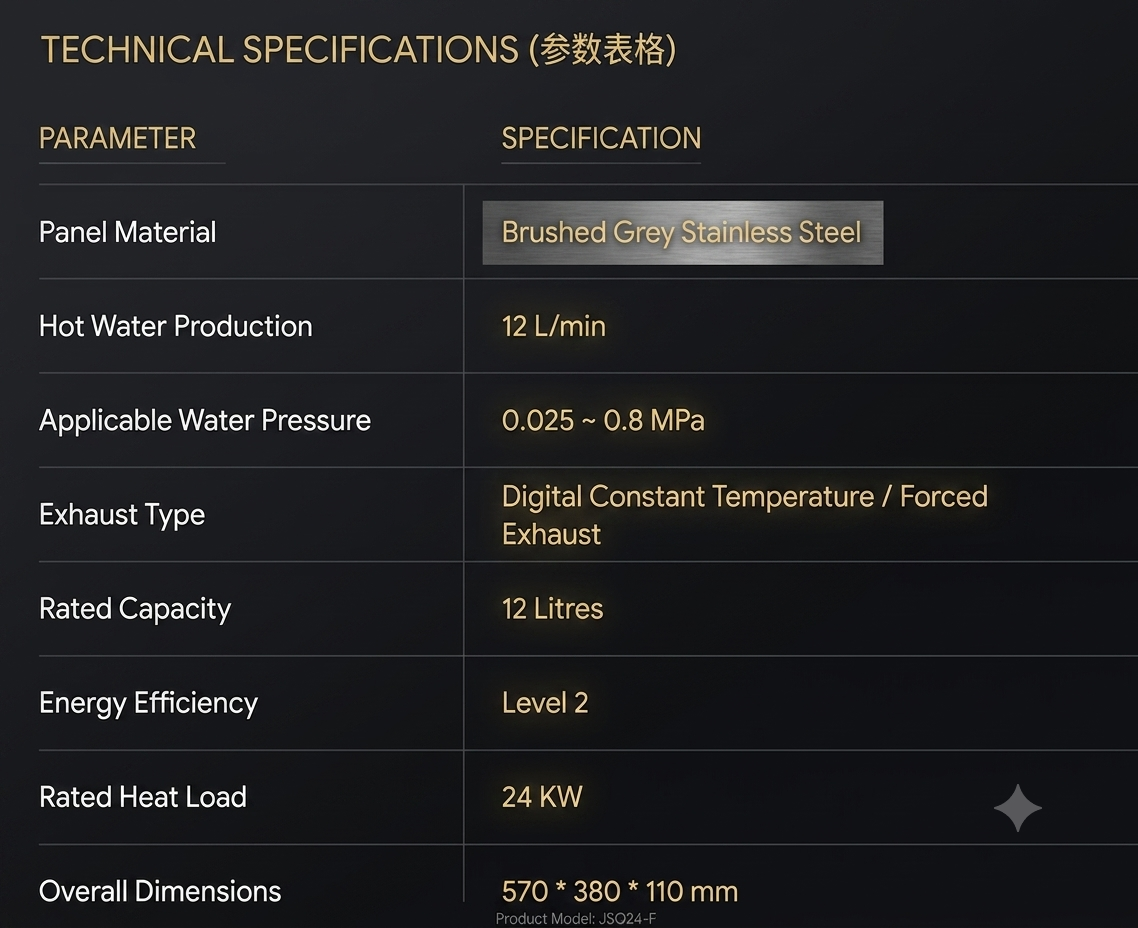1138x928 pixels.
Task: Click the Panel Material label
Action: point(128,232)
